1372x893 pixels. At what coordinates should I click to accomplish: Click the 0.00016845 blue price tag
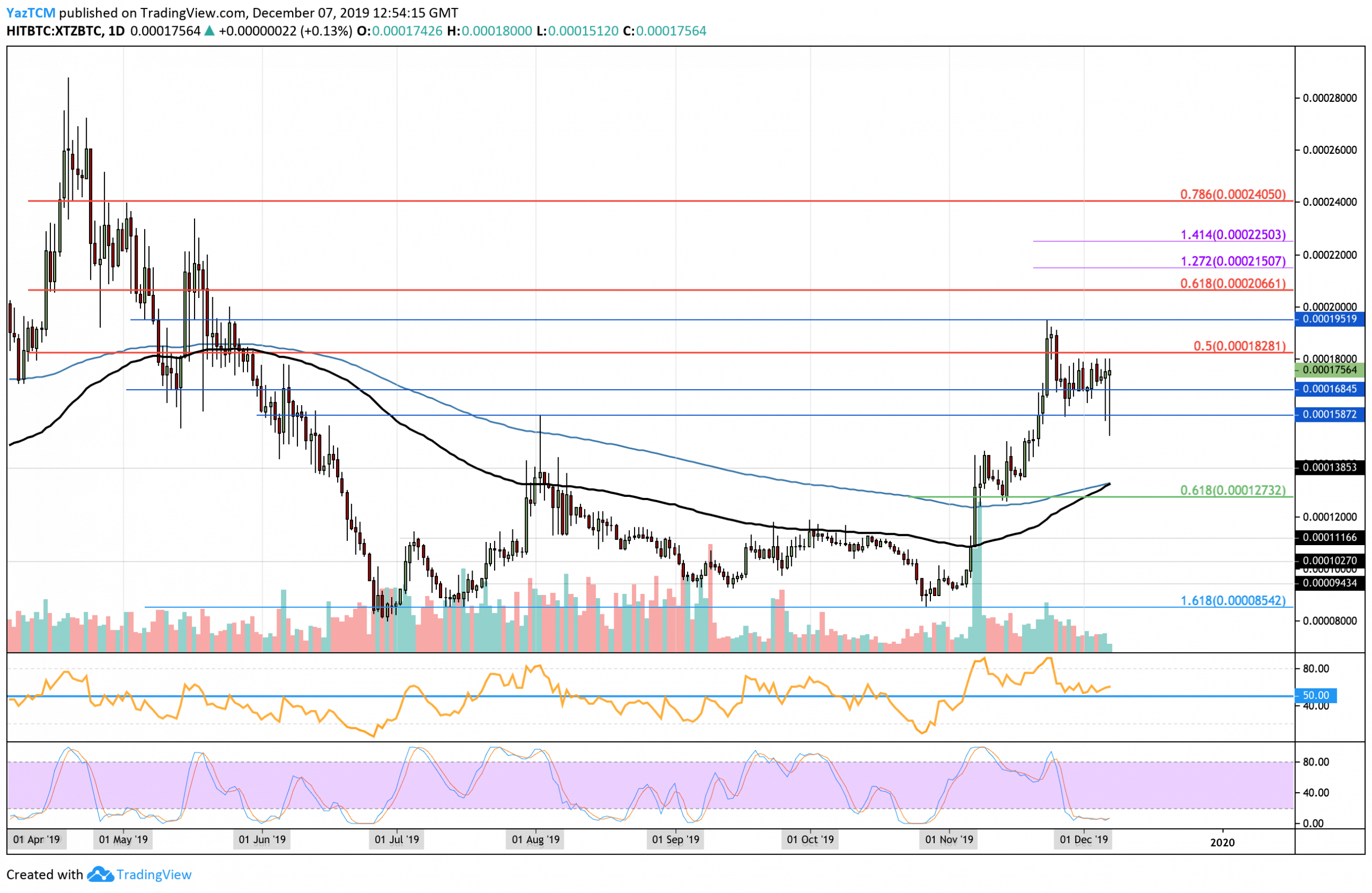coord(1329,389)
